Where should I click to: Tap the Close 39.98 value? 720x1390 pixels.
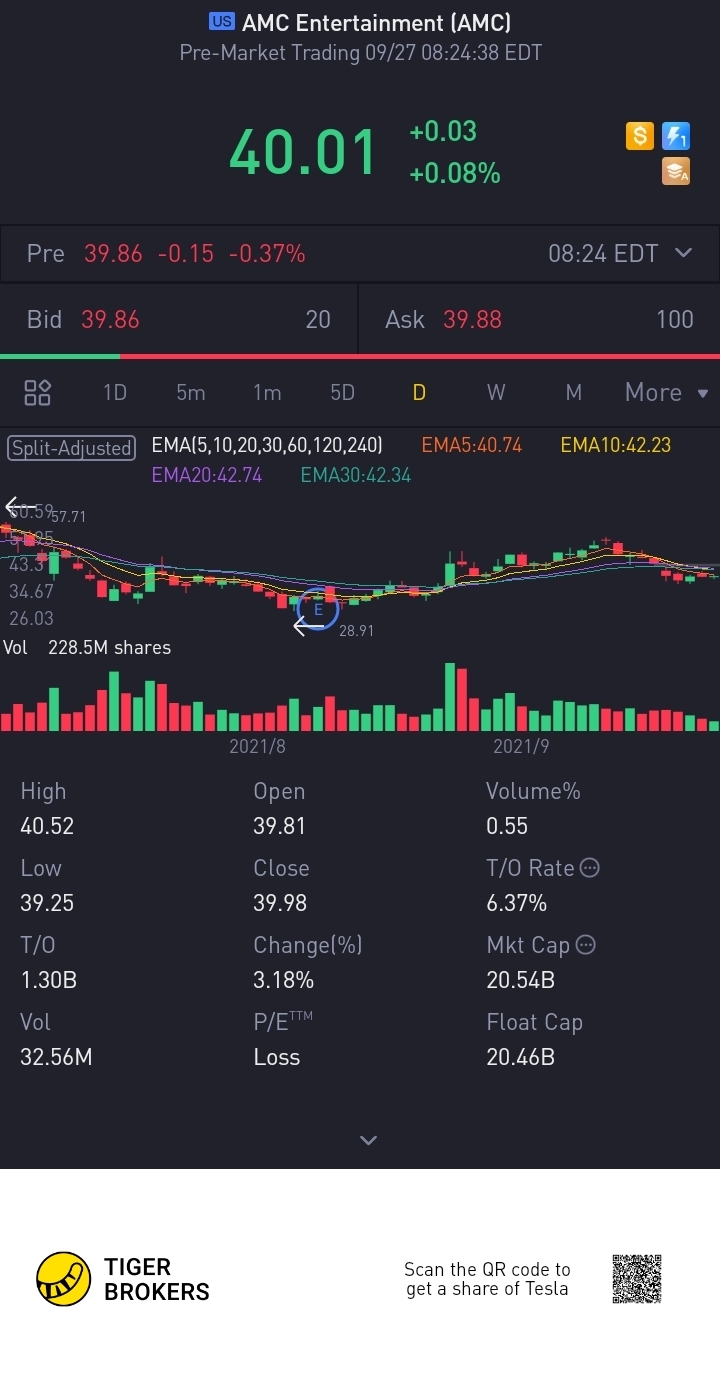pos(281,903)
